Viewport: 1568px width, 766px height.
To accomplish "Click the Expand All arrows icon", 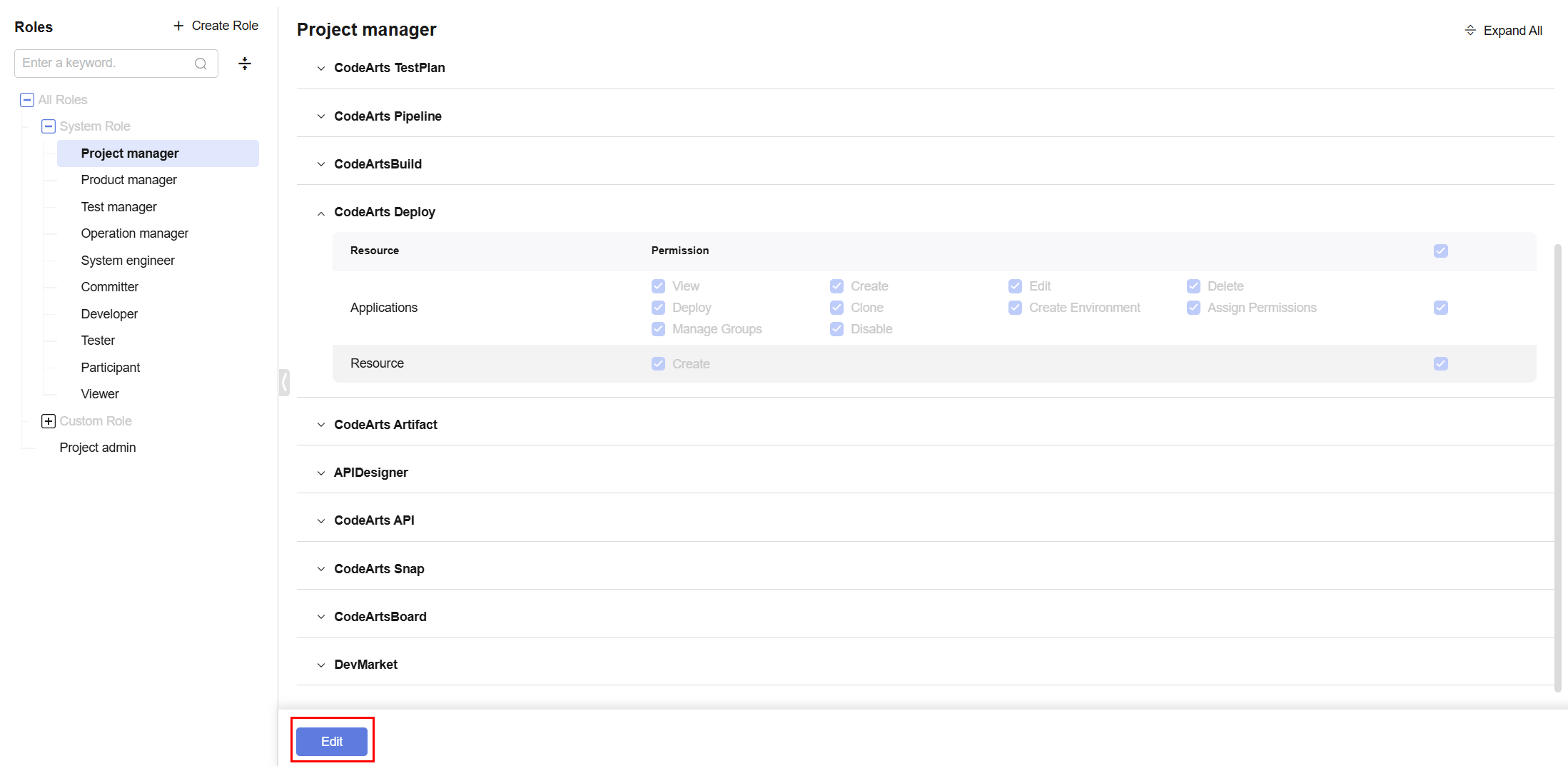I will click(1470, 31).
